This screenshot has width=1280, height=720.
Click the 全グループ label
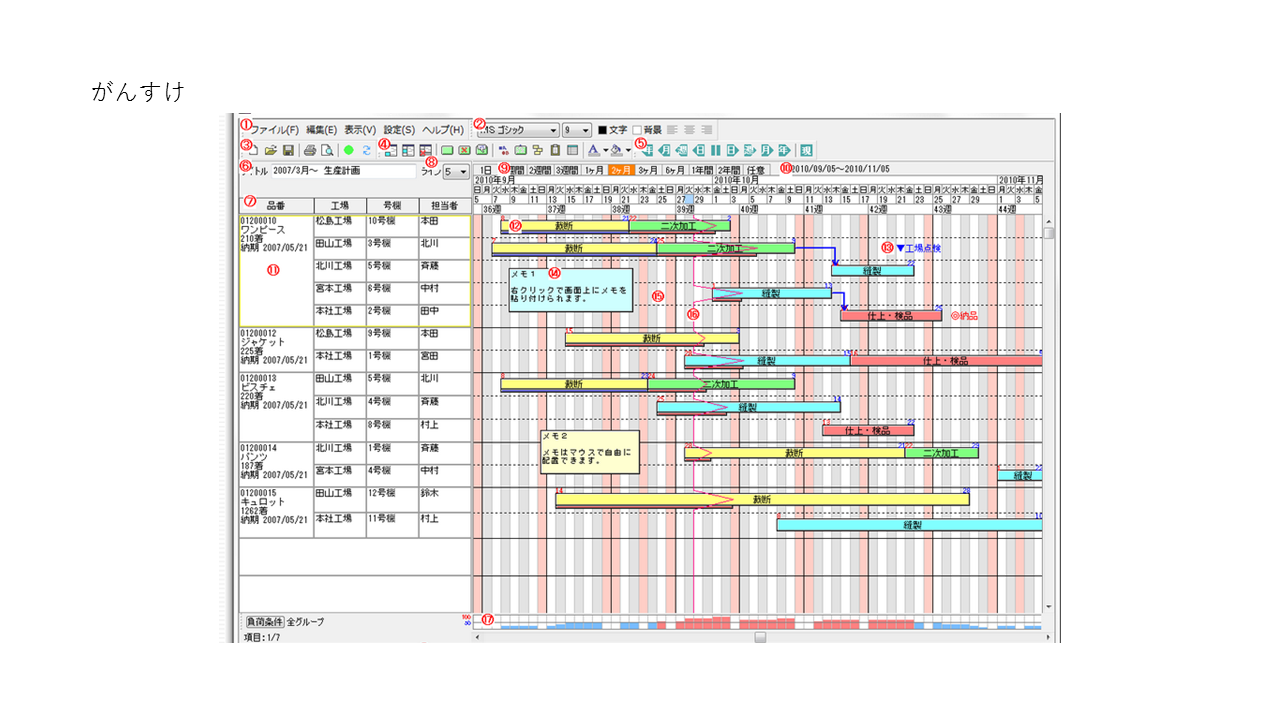(305, 622)
